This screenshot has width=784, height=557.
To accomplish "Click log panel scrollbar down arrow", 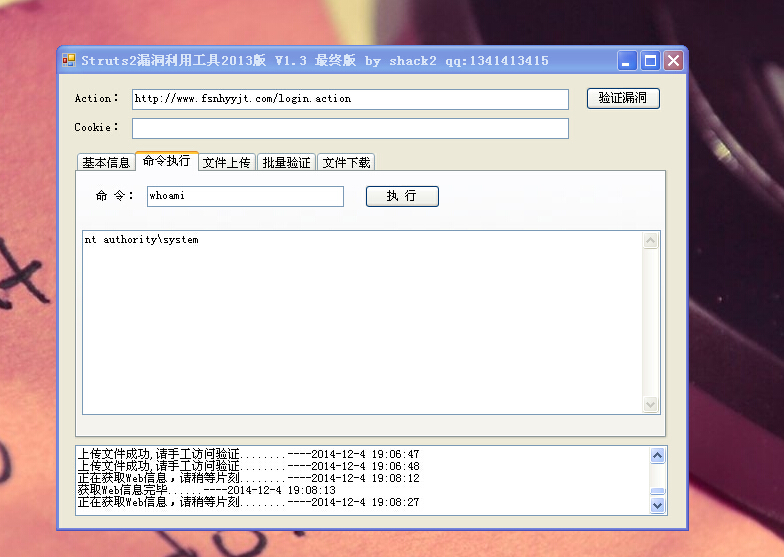I will pos(658,506).
